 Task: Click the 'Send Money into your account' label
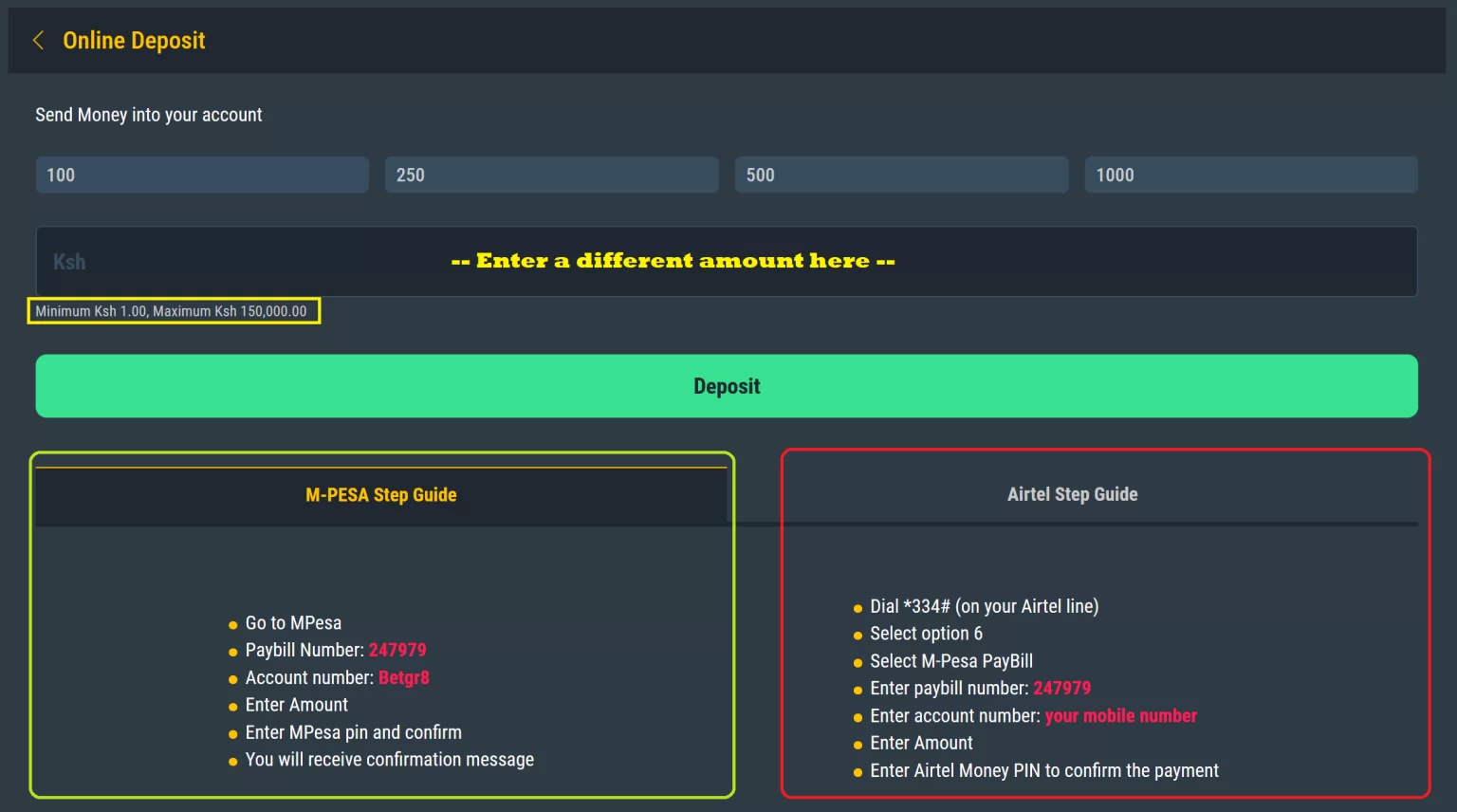(x=149, y=115)
